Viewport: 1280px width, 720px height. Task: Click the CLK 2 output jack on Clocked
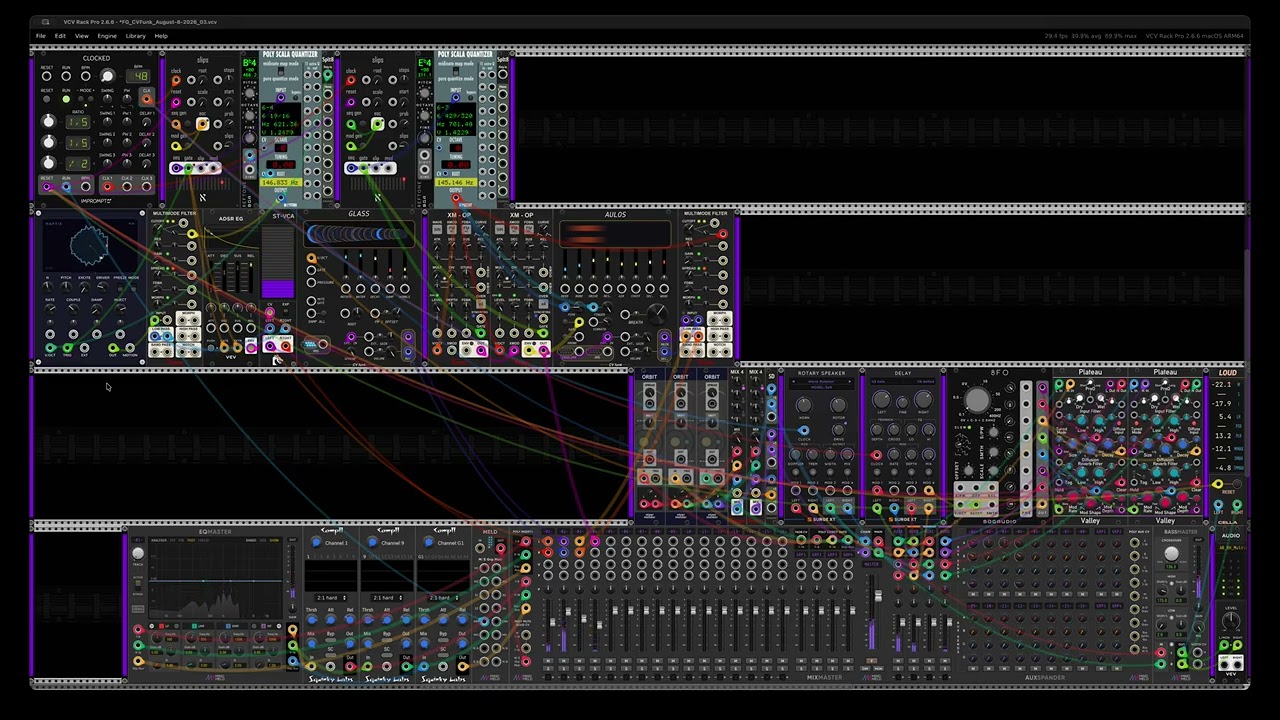(x=127, y=186)
